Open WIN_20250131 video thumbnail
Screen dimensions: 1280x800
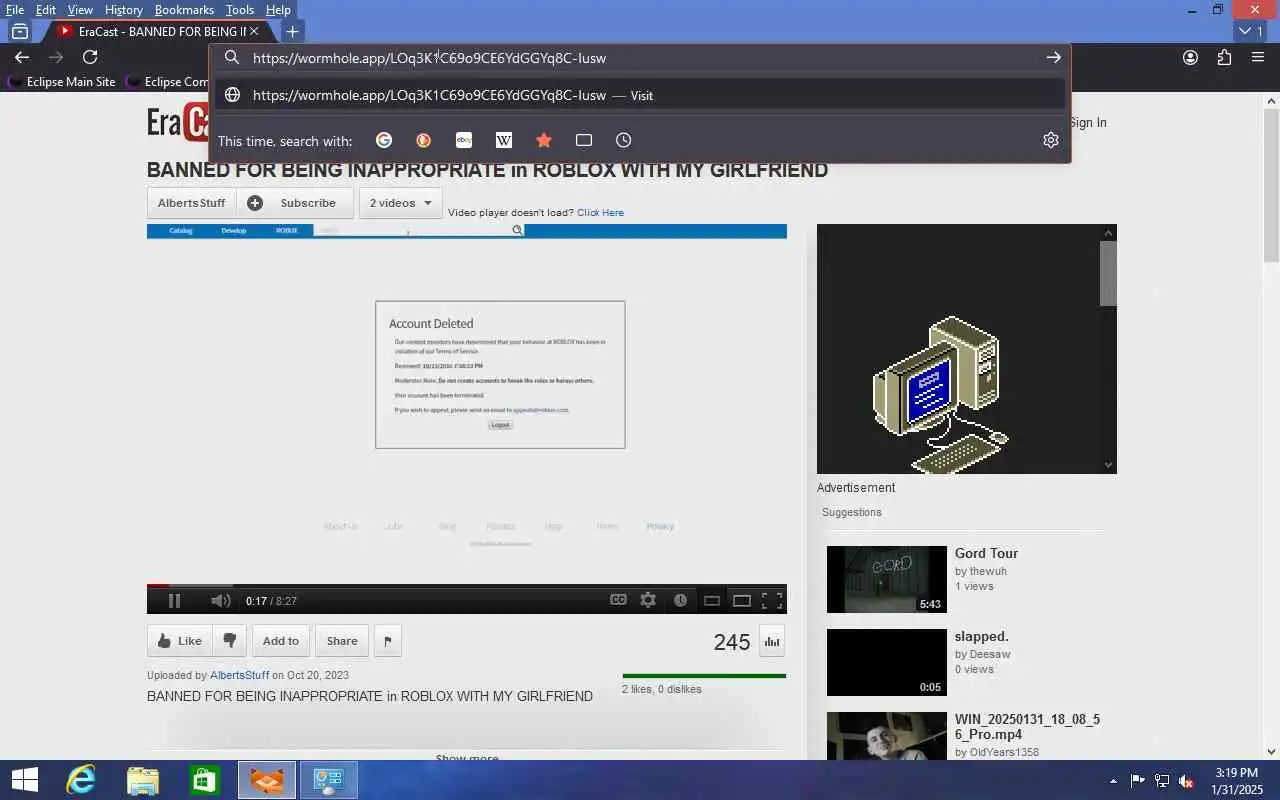click(886, 736)
